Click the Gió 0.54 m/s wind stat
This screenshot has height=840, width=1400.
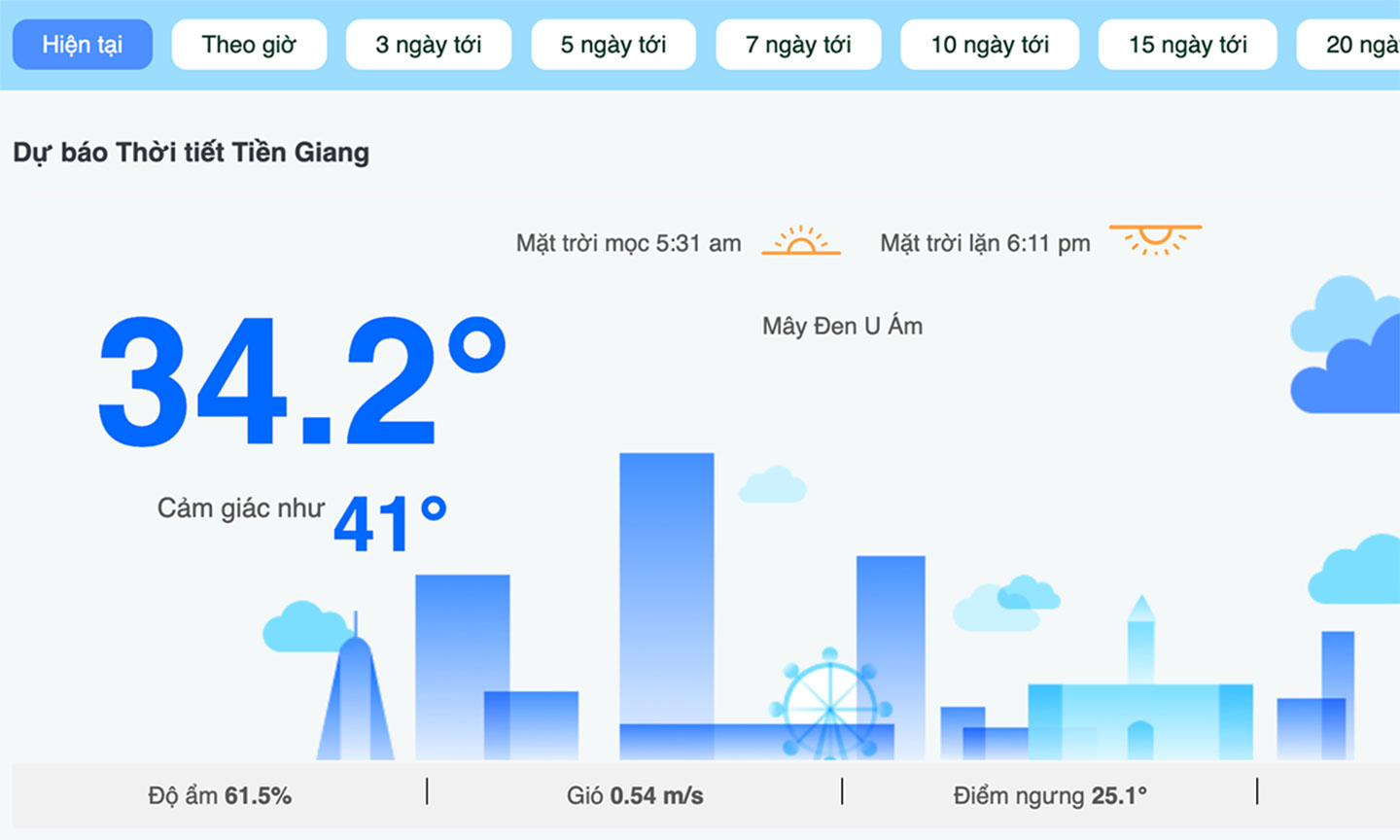(635, 795)
